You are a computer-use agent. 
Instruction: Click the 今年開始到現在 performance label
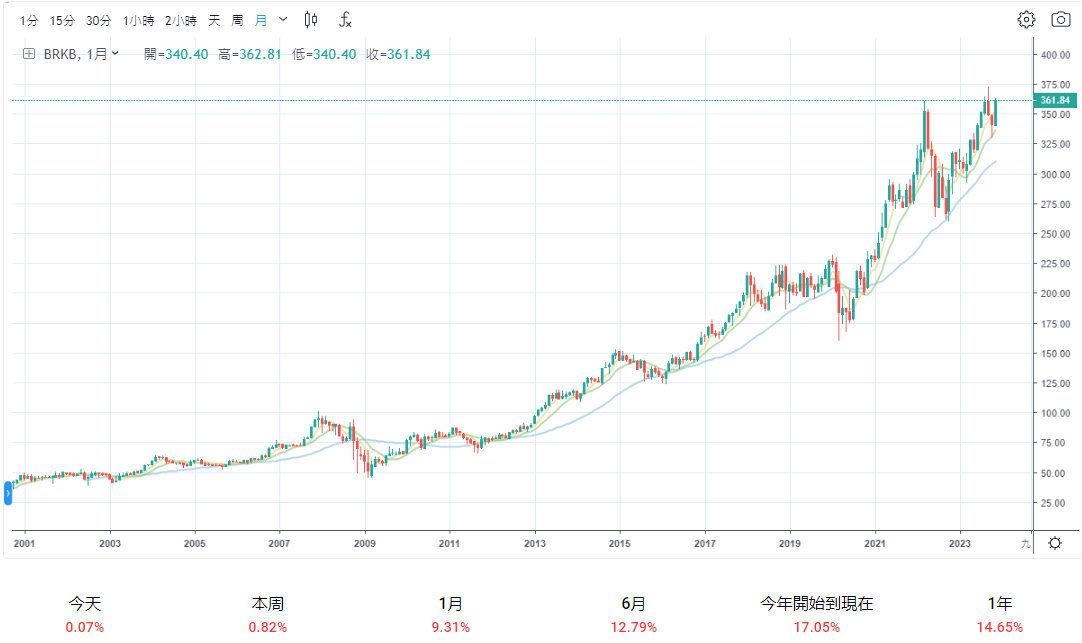[x=817, y=604]
